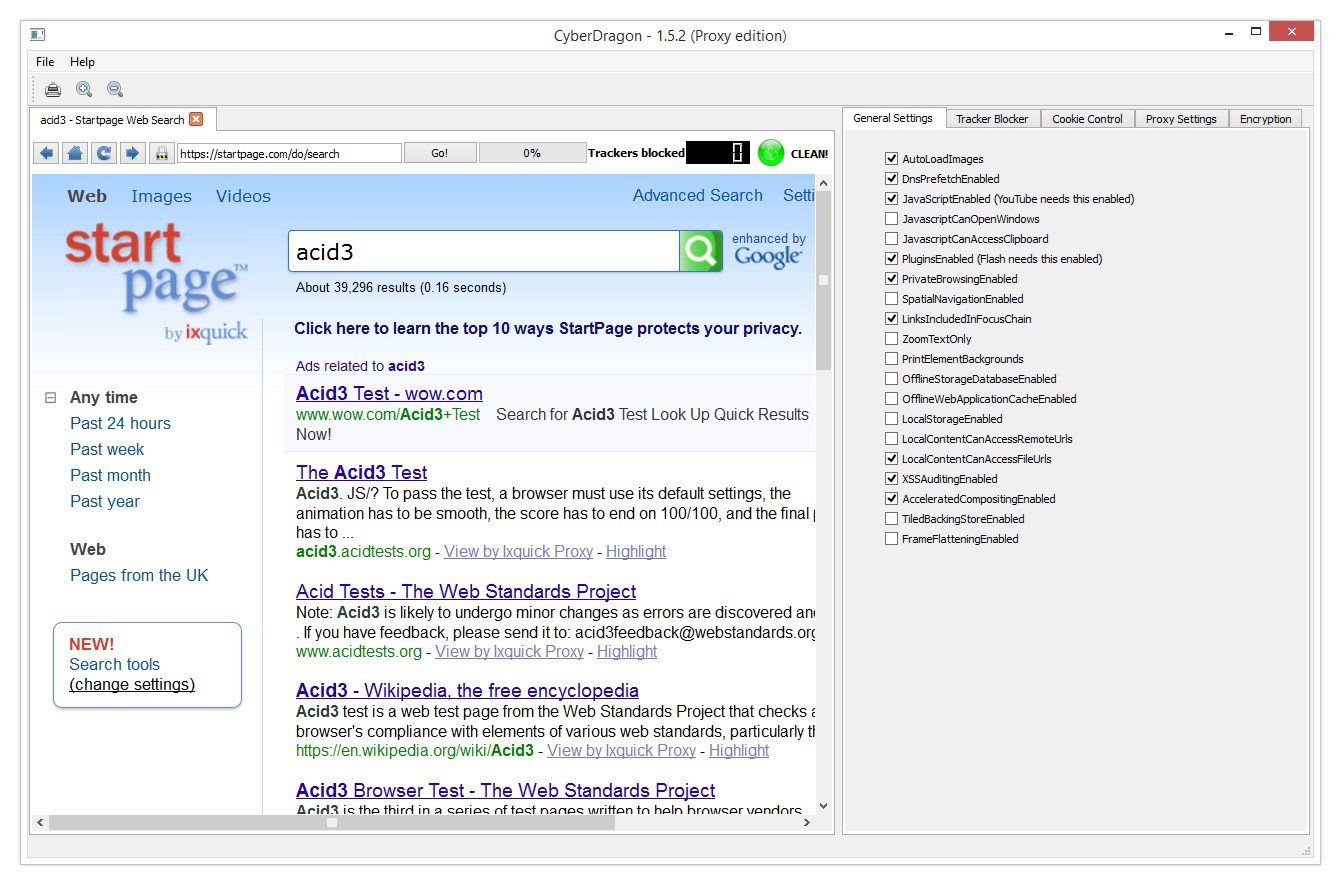
Task: Enable LocalContentCanAccessRemoteUrls
Action: [891, 439]
